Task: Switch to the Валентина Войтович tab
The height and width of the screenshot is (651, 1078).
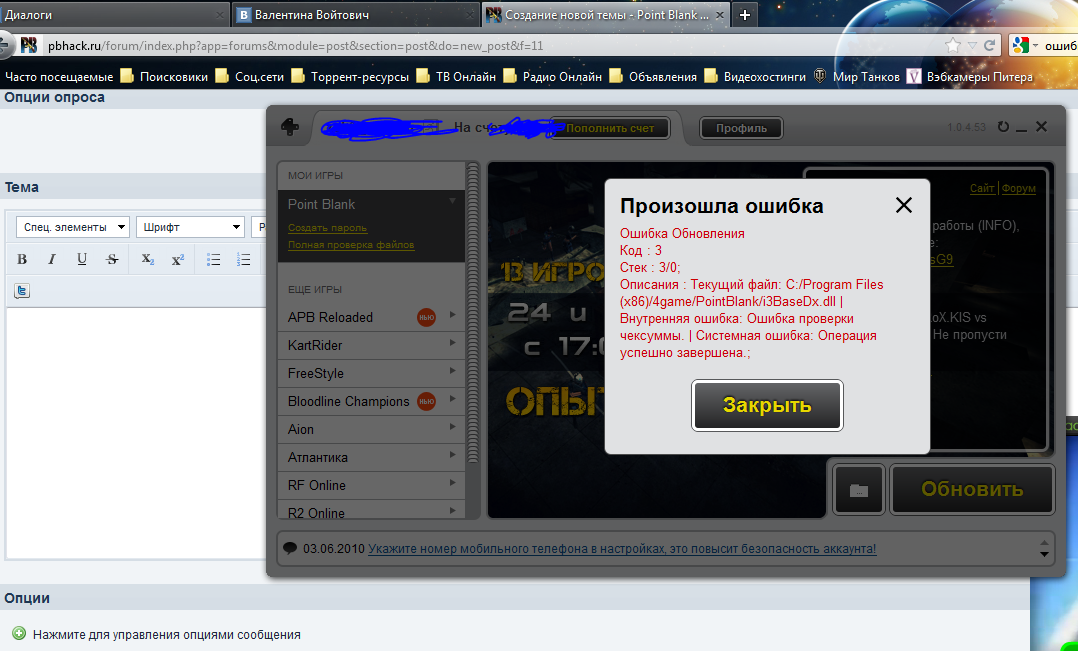Action: (355, 14)
